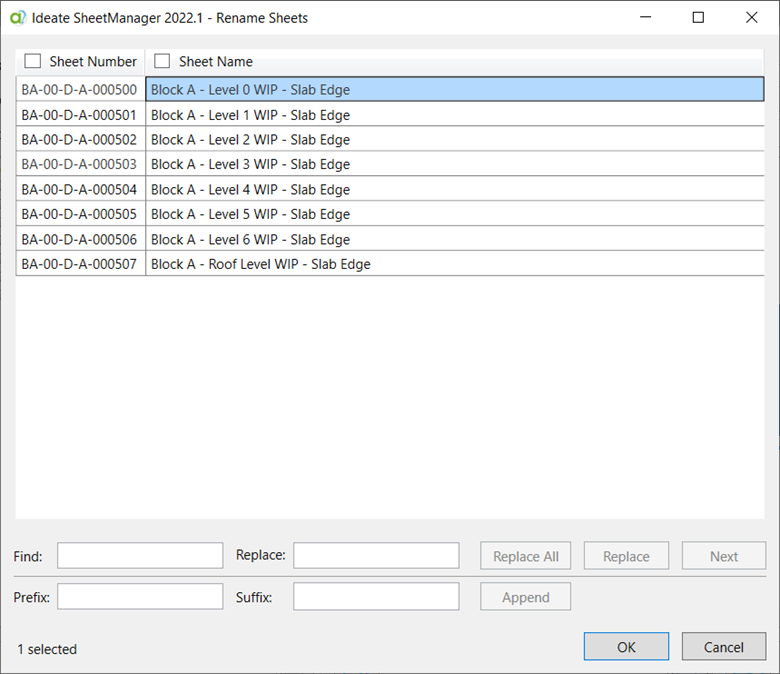Minimize the Rename Sheets window

(646, 17)
